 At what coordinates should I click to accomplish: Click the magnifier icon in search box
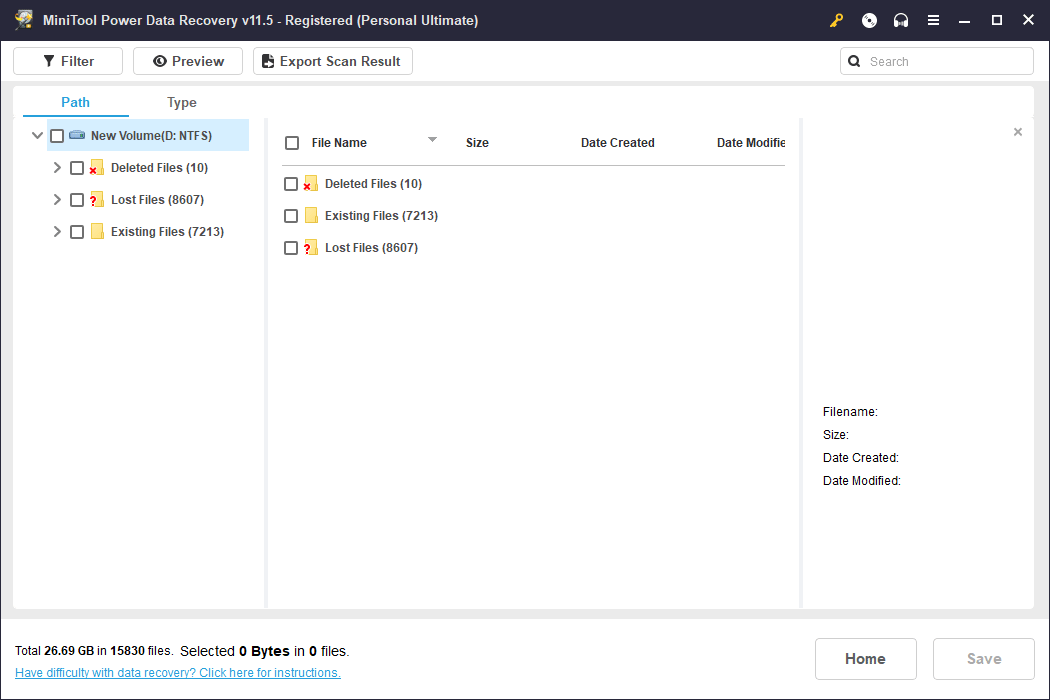coord(854,62)
